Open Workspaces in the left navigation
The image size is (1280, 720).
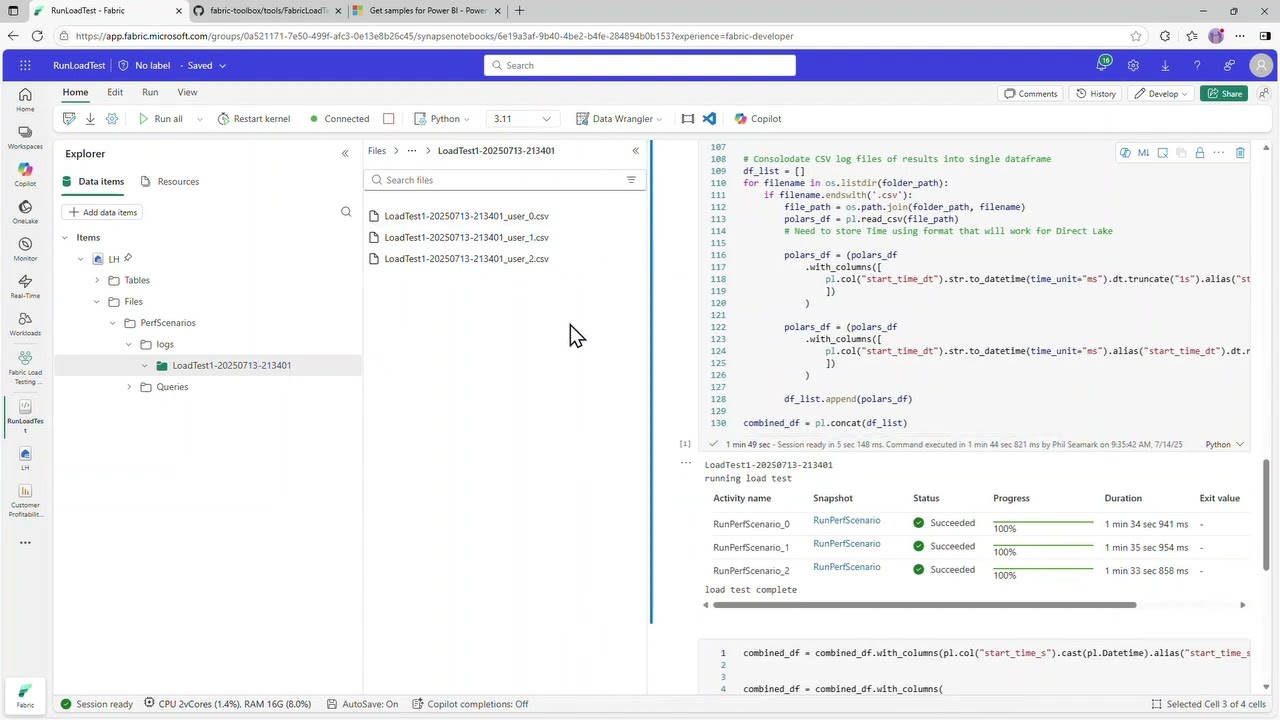pyautogui.click(x=25, y=137)
